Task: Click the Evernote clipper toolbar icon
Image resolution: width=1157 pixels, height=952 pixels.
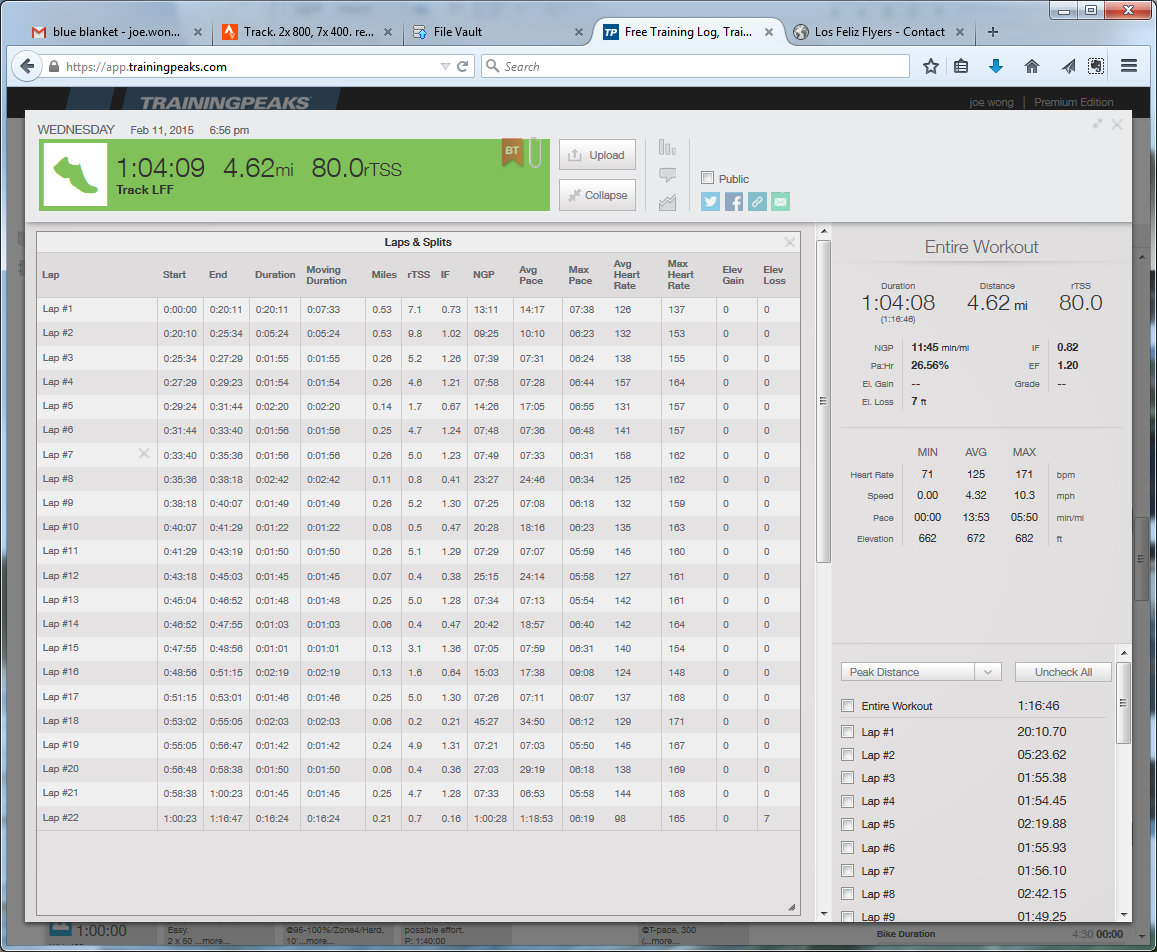Action: tap(1096, 66)
